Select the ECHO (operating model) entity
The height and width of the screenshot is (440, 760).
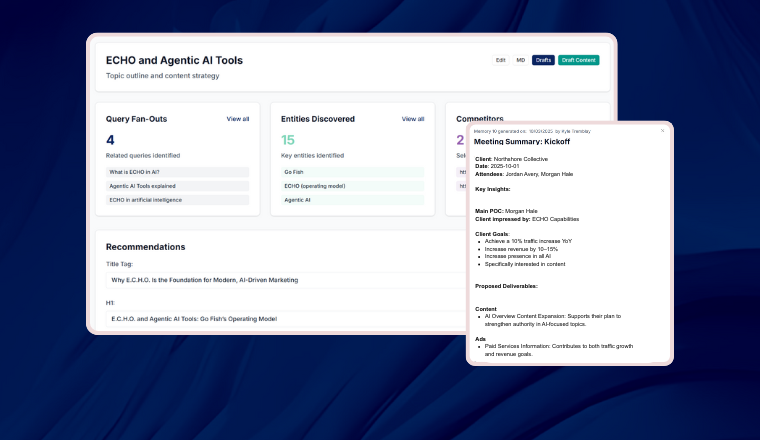pos(352,186)
